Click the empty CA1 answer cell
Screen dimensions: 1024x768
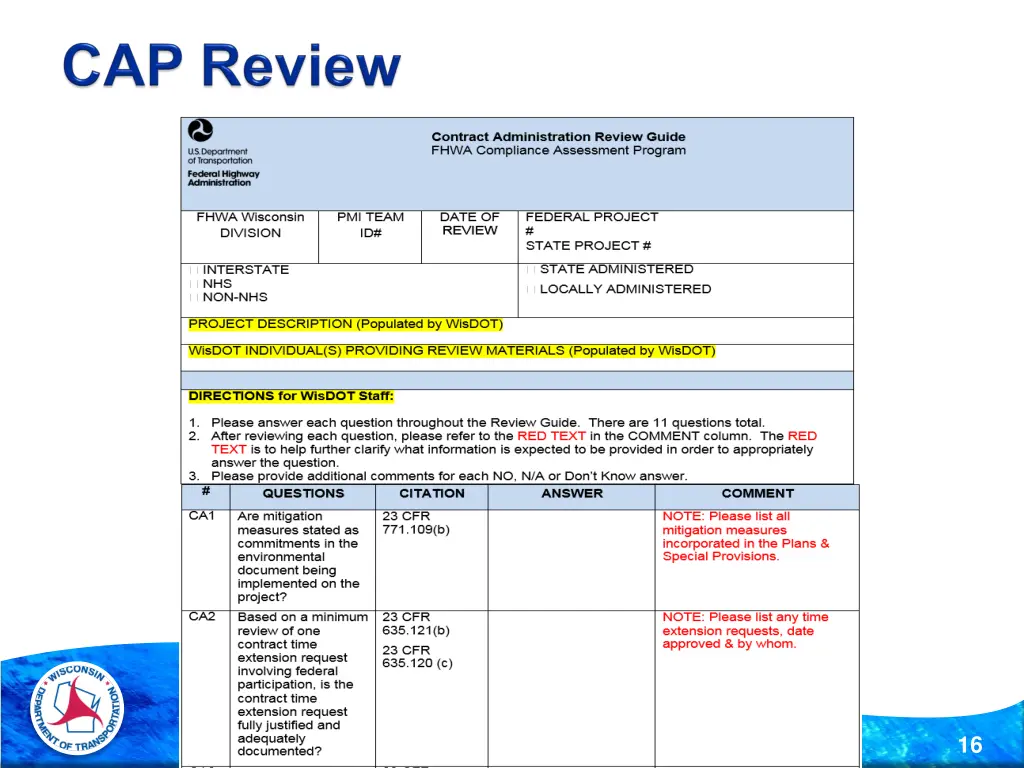point(571,560)
